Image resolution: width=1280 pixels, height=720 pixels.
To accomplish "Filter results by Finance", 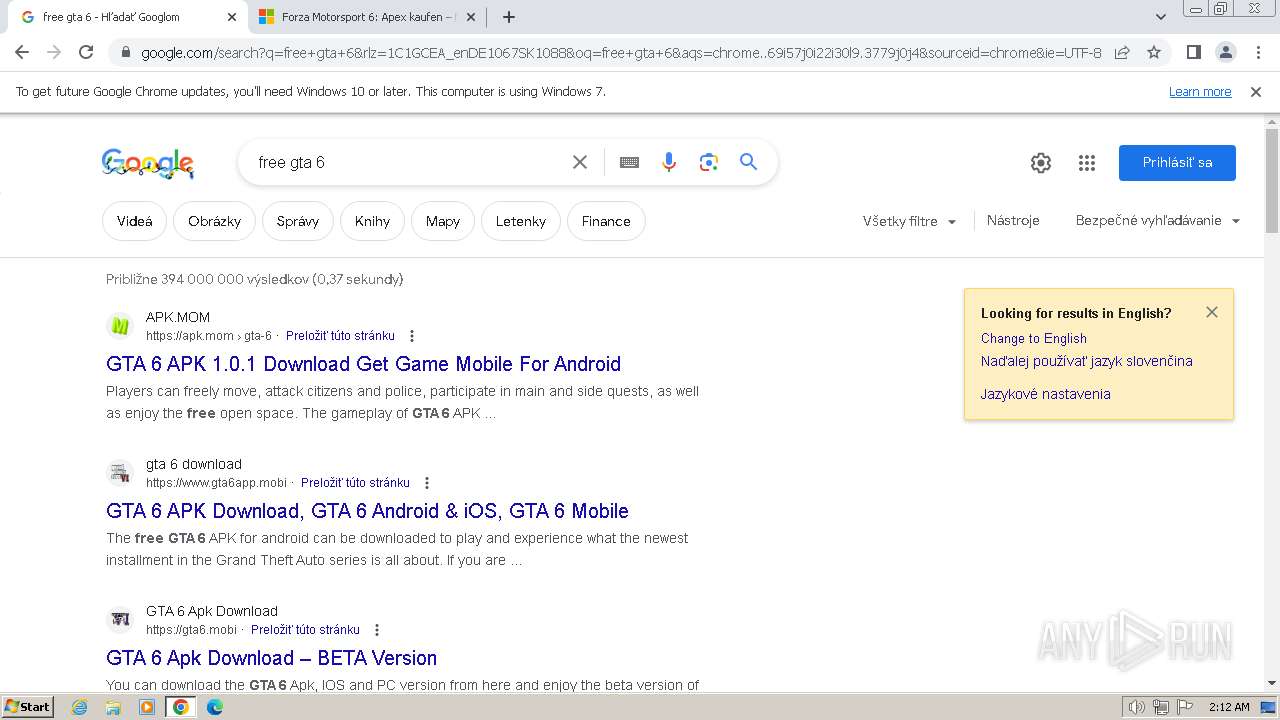I will 606,221.
